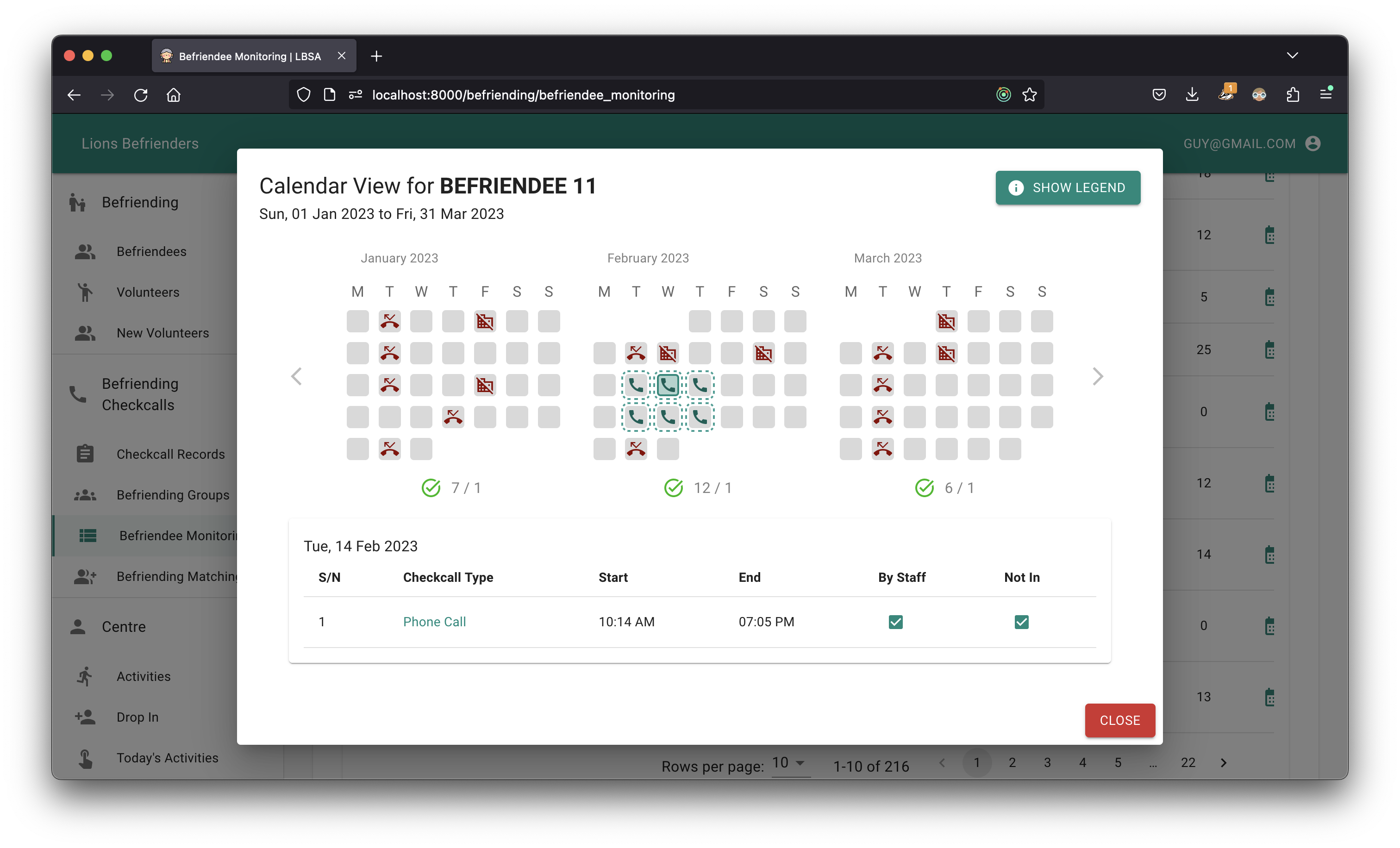This screenshot has width=1400, height=848.
Task: Click missed call icon on 10 Jan
Action: click(x=389, y=353)
